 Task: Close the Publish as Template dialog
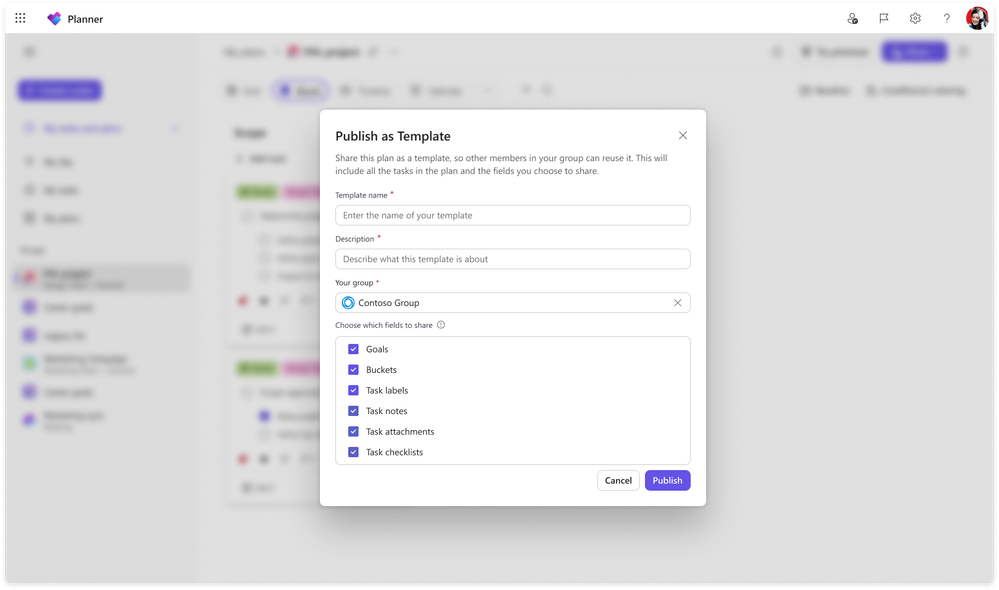click(x=682, y=136)
